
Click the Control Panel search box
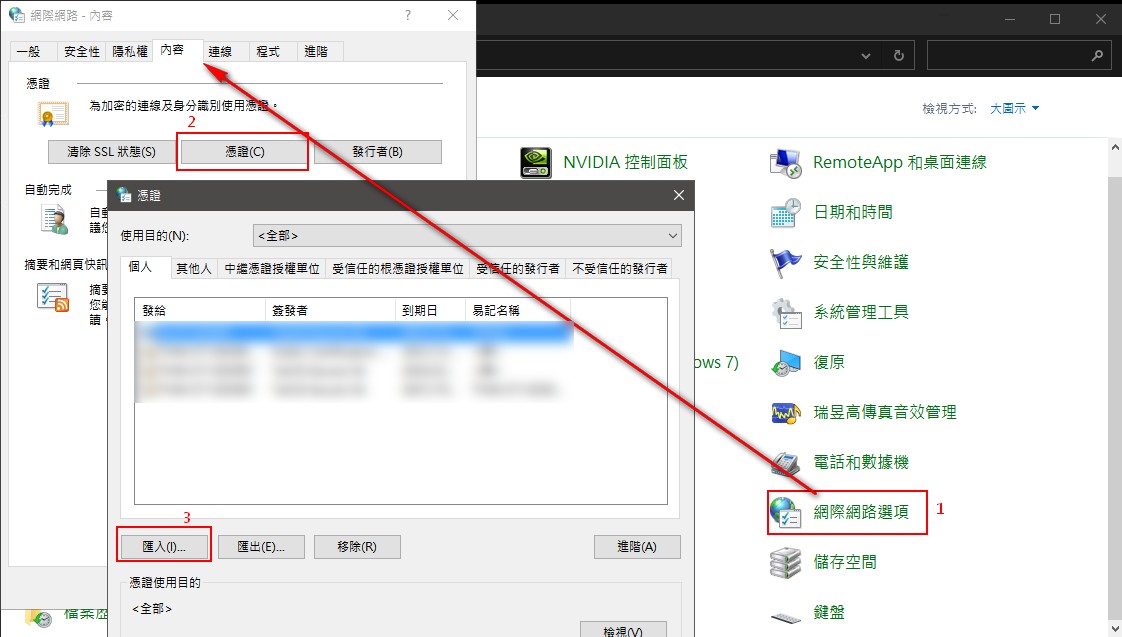(1010, 56)
